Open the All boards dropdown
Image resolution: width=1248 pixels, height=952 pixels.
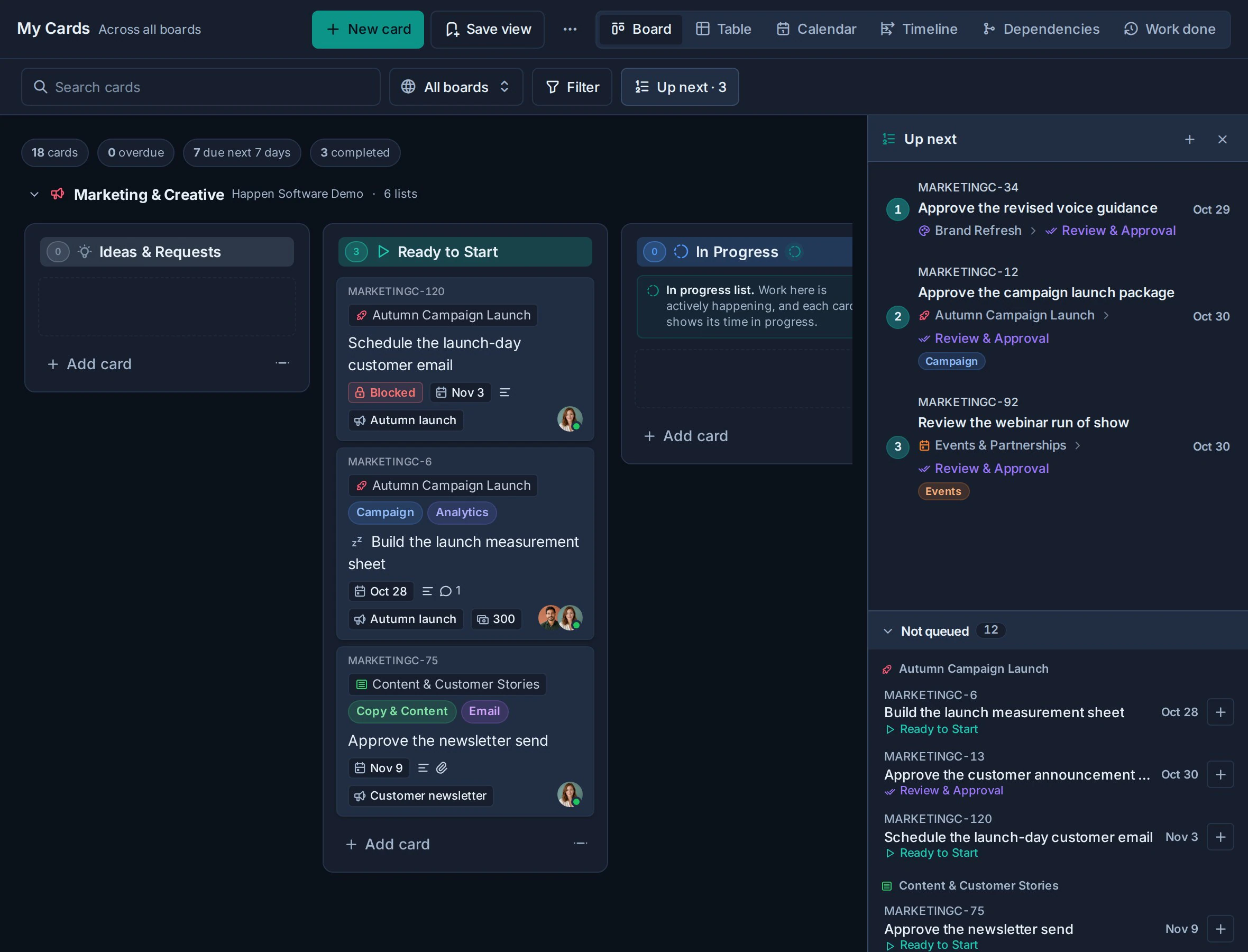point(455,87)
